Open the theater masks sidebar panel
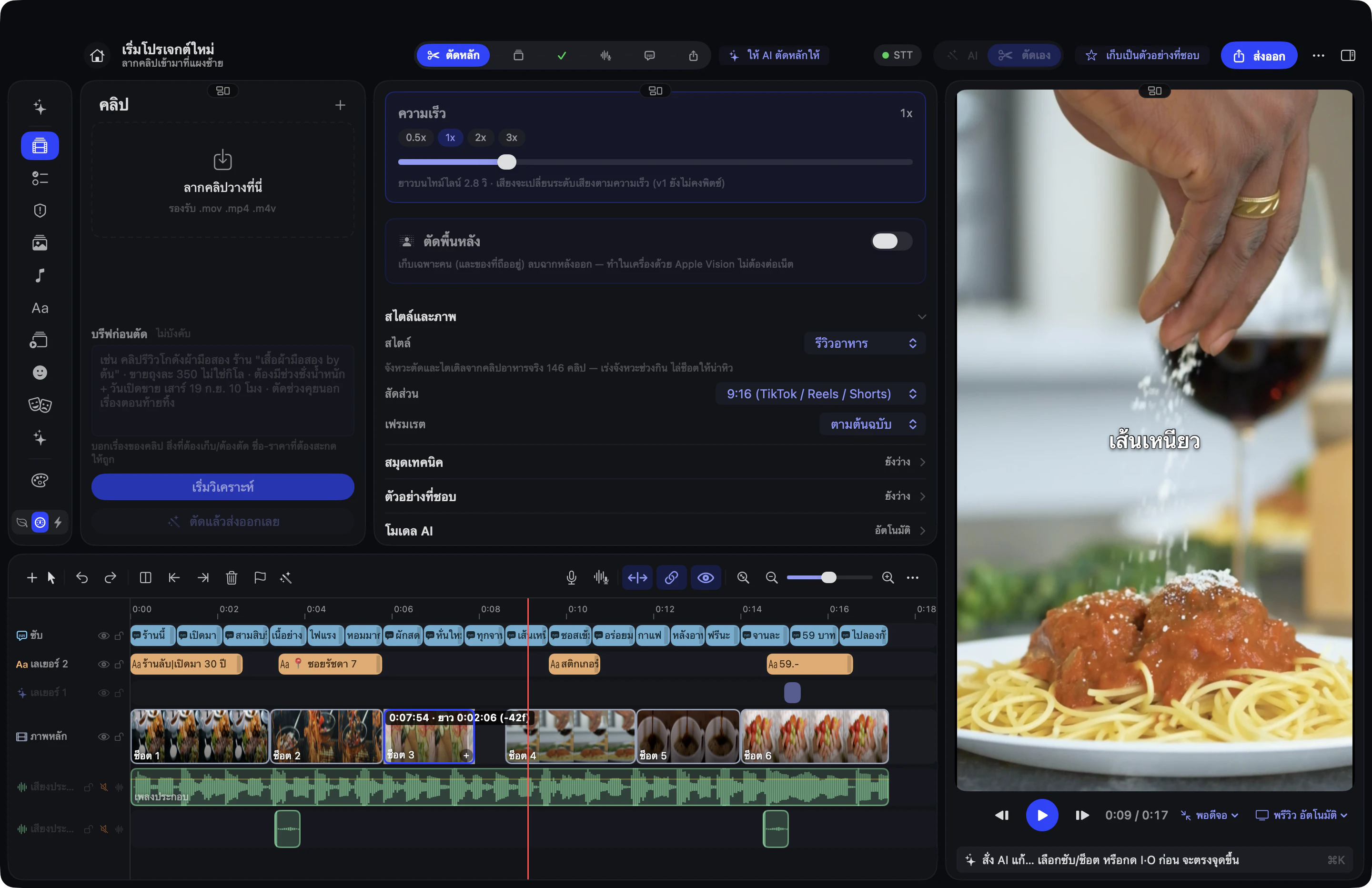Screen dimensions: 1372x888 click(x=40, y=405)
